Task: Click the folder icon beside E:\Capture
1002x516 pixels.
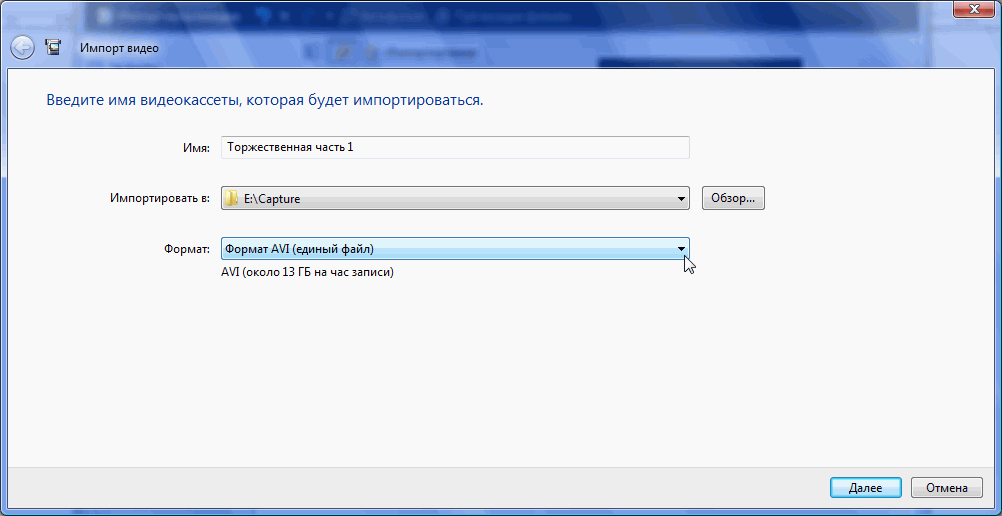Action: (x=231, y=198)
